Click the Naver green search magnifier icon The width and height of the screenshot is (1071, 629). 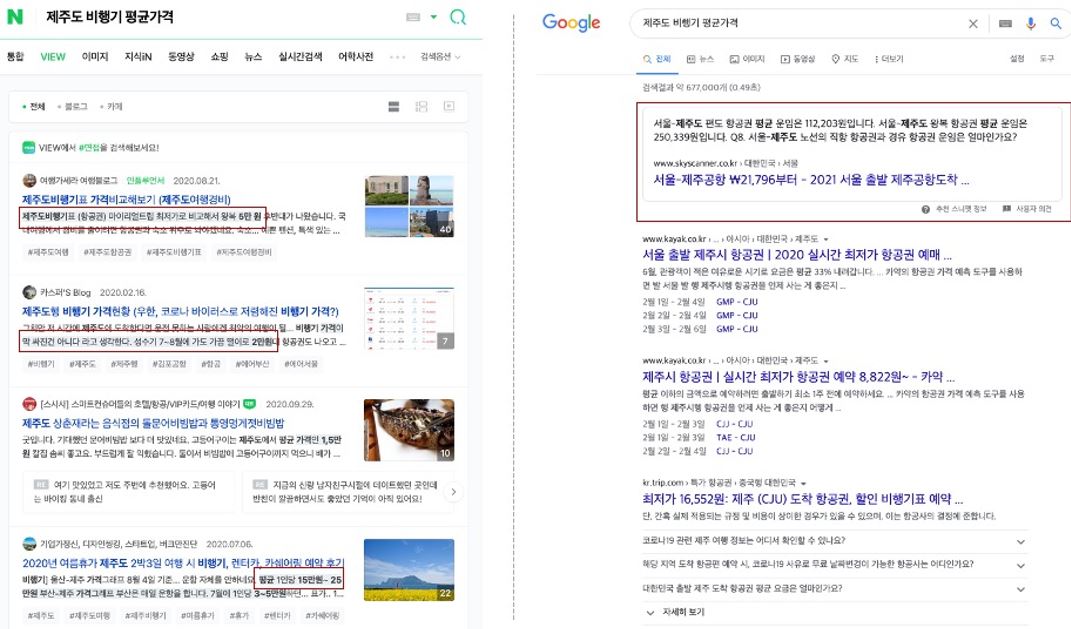pos(458,17)
